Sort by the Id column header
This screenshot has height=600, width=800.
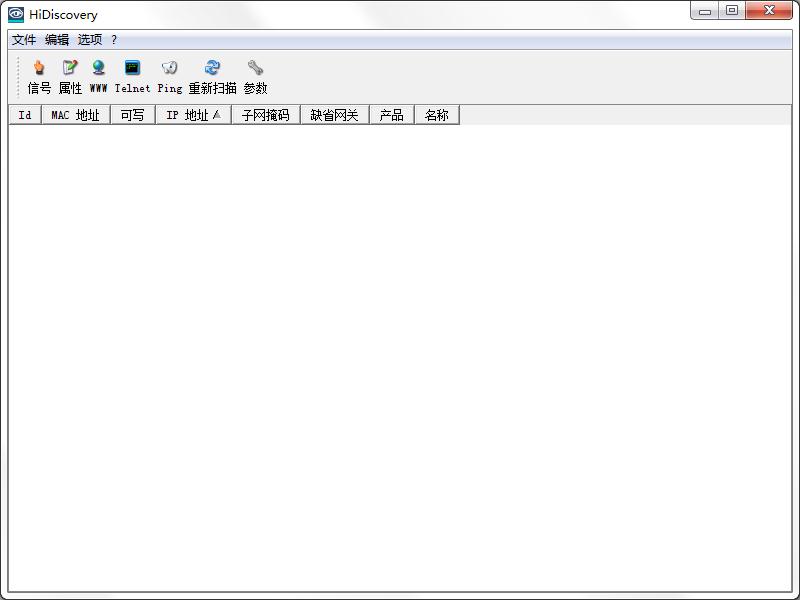[x=25, y=115]
